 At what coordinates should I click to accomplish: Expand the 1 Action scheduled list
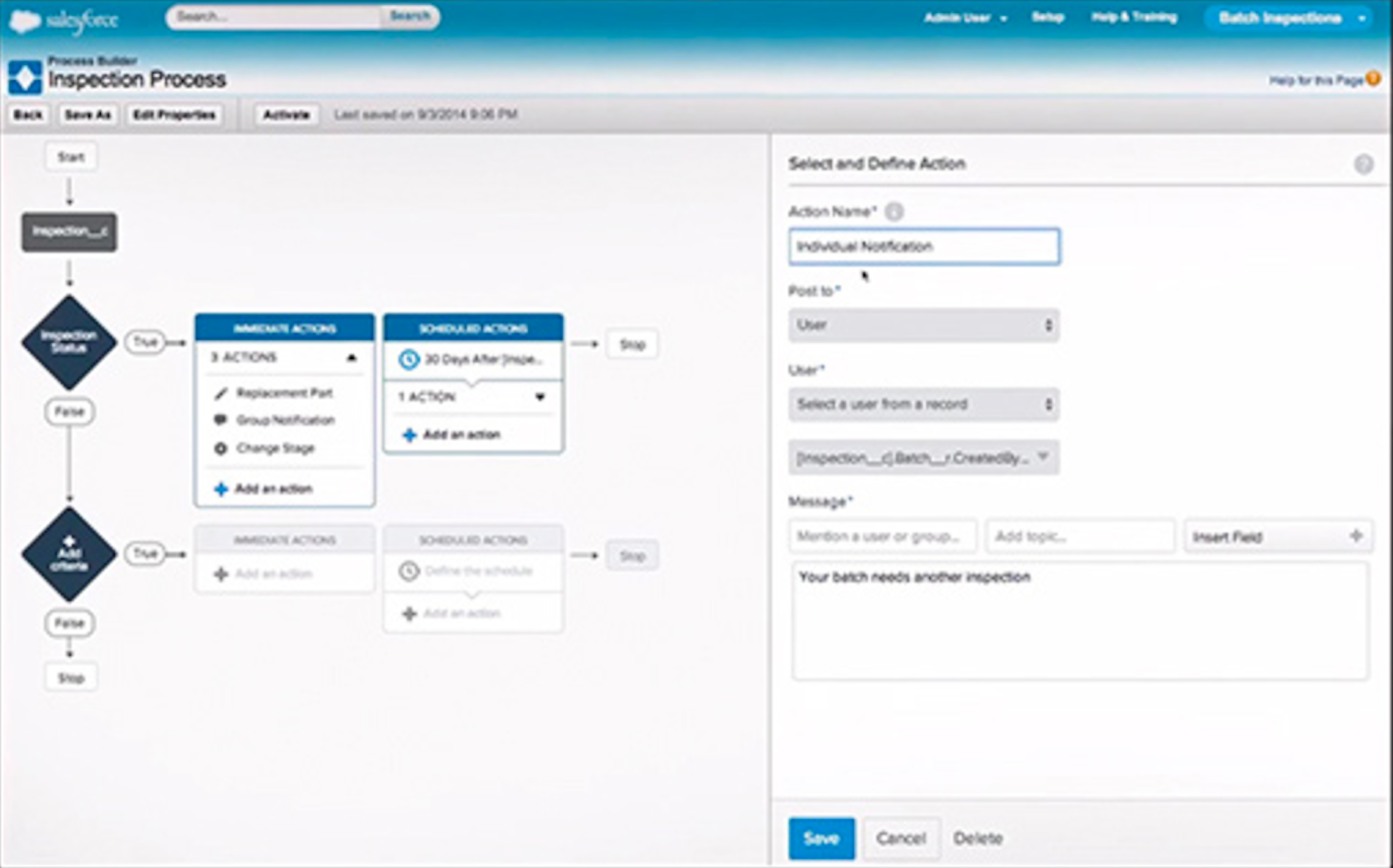pos(540,397)
